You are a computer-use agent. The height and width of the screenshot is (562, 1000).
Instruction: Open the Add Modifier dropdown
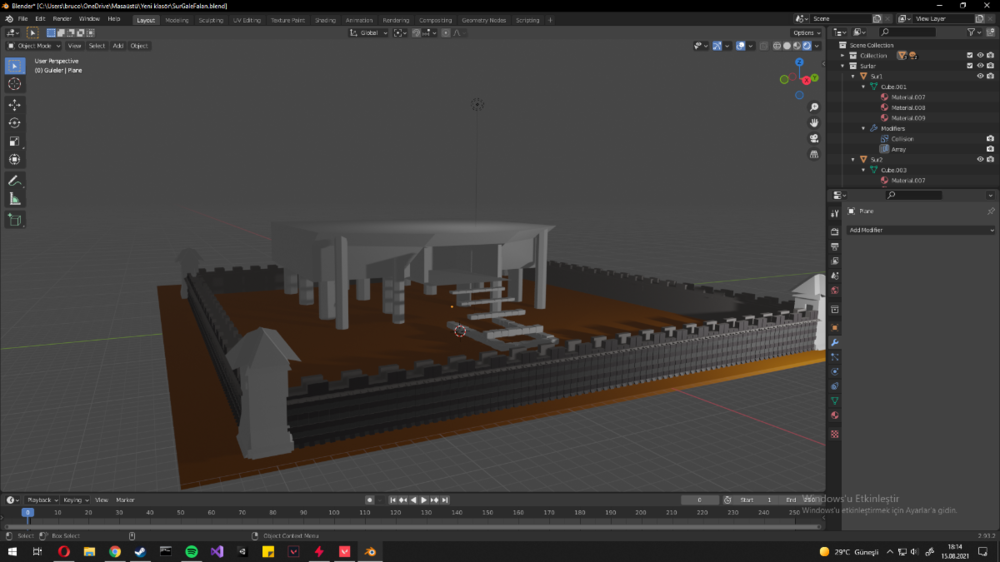(x=920, y=230)
